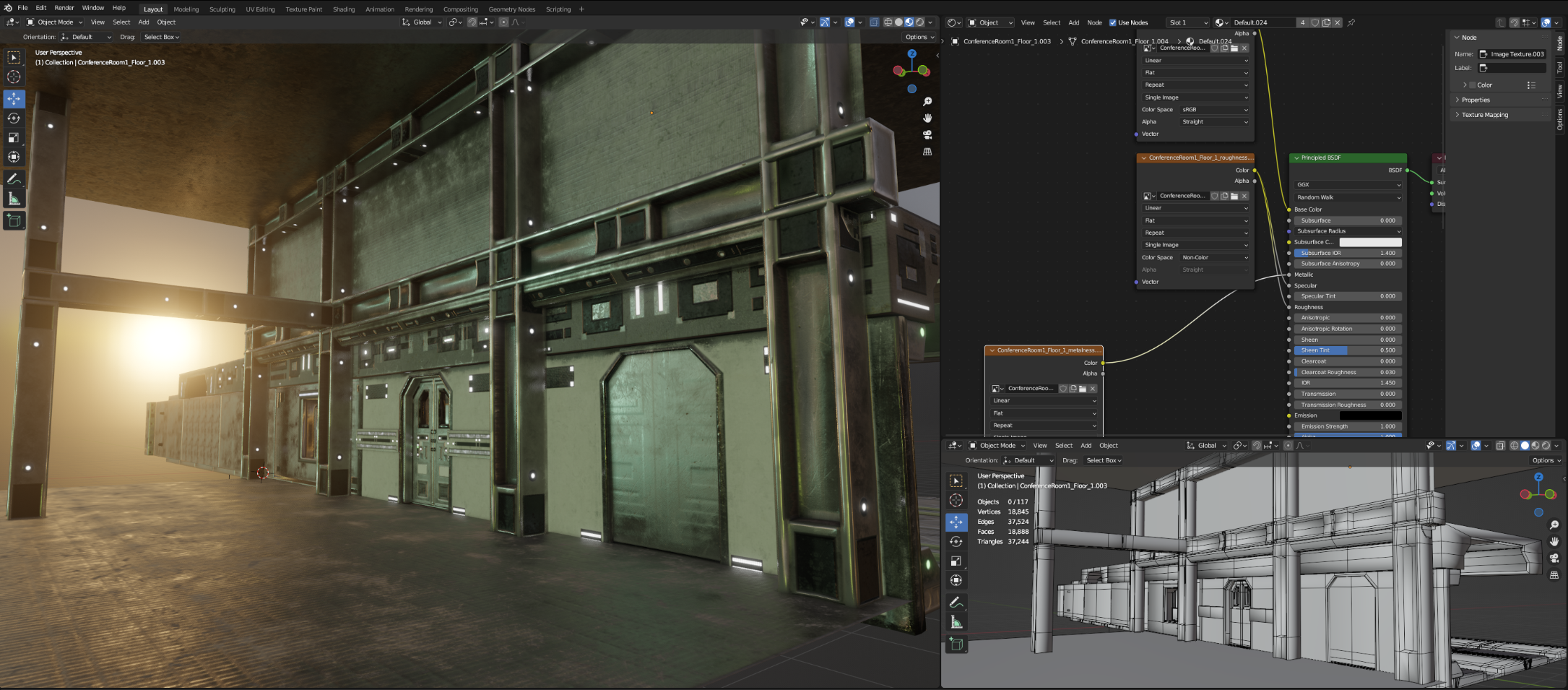Enable wireframe shading in main viewport header
The height and width of the screenshot is (690, 1568).
click(x=888, y=22)
